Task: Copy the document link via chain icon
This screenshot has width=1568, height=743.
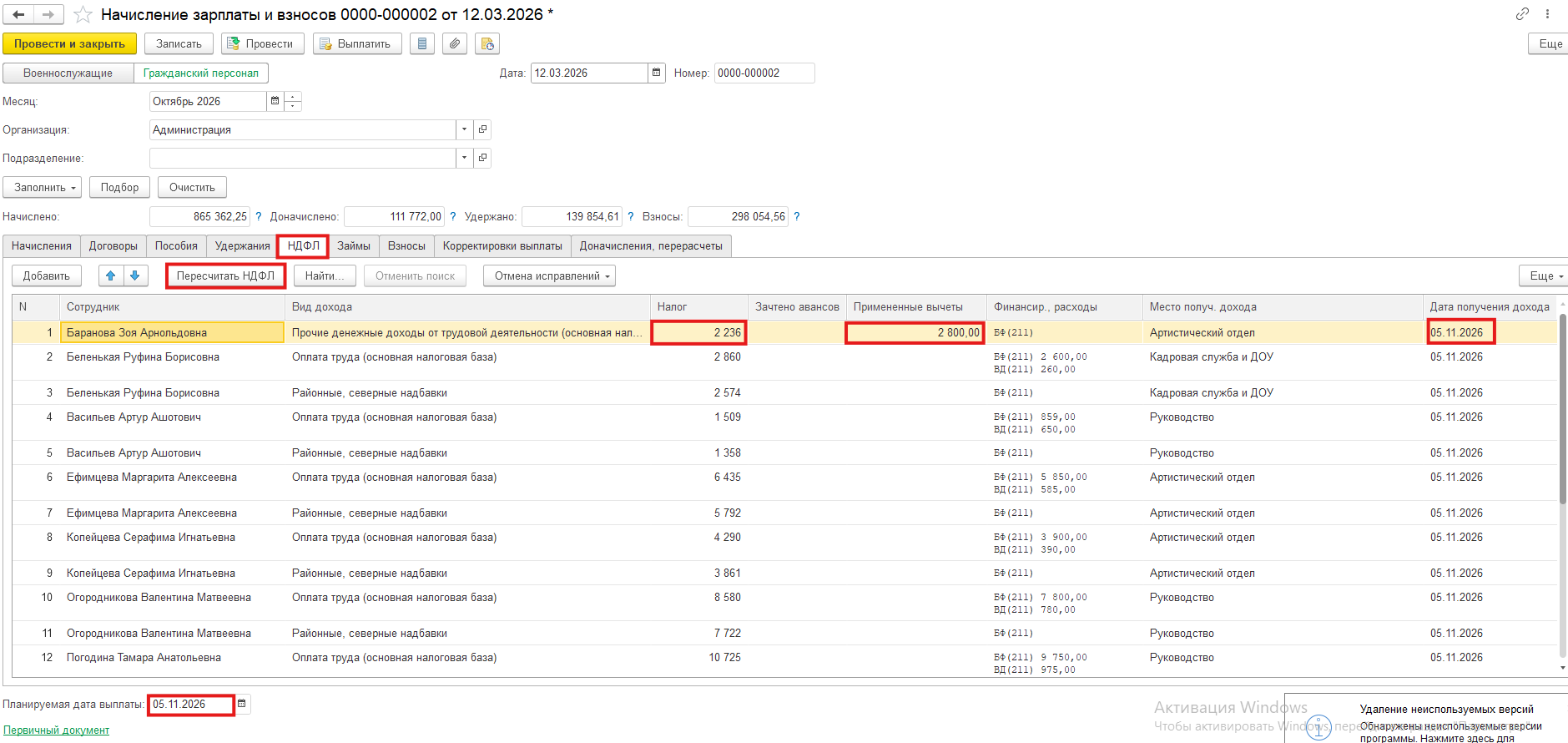Action: pyautogui.click(x=1522, y=14)
